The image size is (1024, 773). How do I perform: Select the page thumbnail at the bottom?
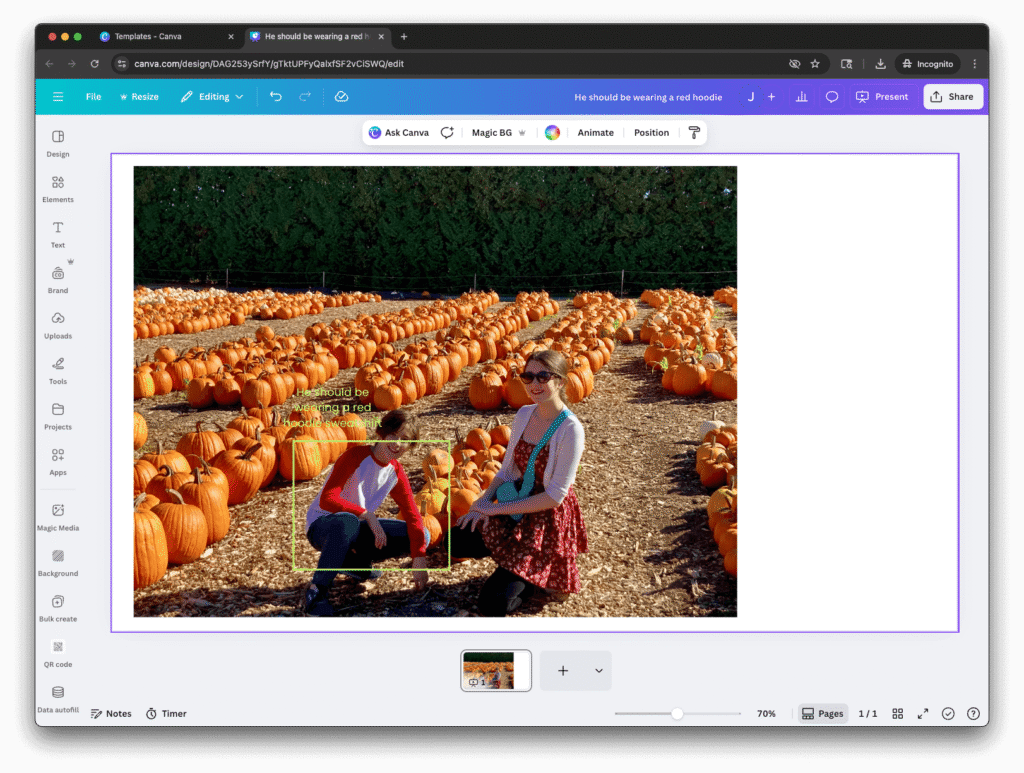tap(495, 670)
